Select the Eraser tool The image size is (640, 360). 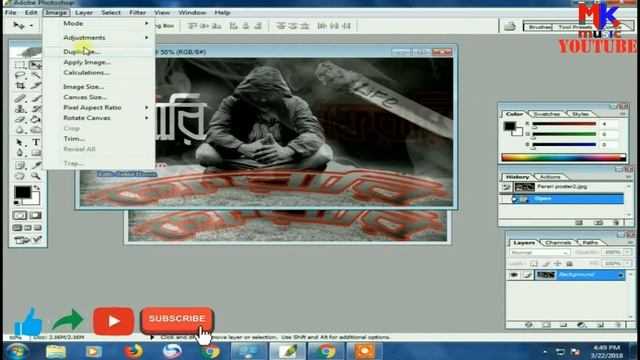click(x=20, y=120)
